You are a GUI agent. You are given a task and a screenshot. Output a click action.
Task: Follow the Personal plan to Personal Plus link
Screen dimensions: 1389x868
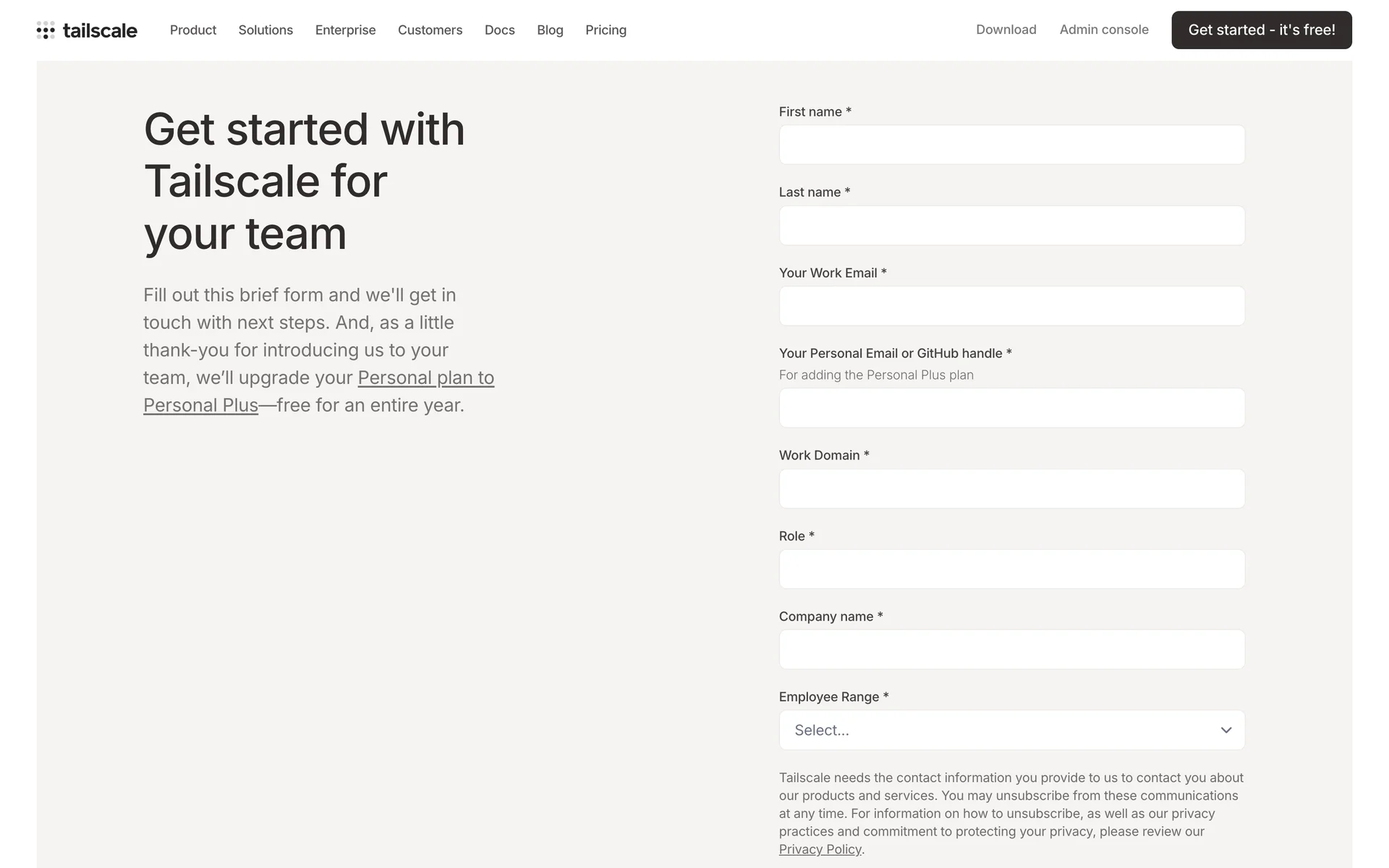[x=425, y=378]
